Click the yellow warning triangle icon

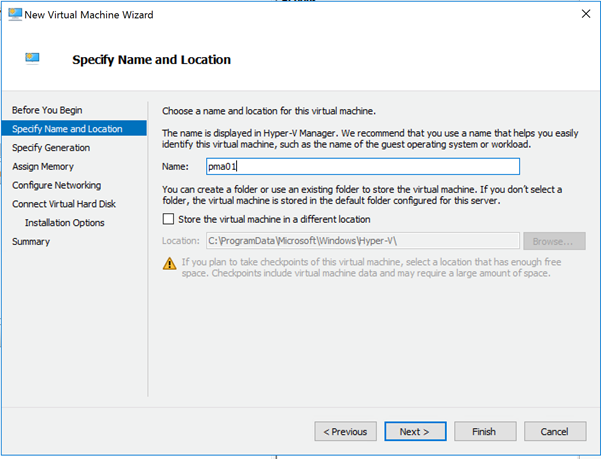click(169, 264)
